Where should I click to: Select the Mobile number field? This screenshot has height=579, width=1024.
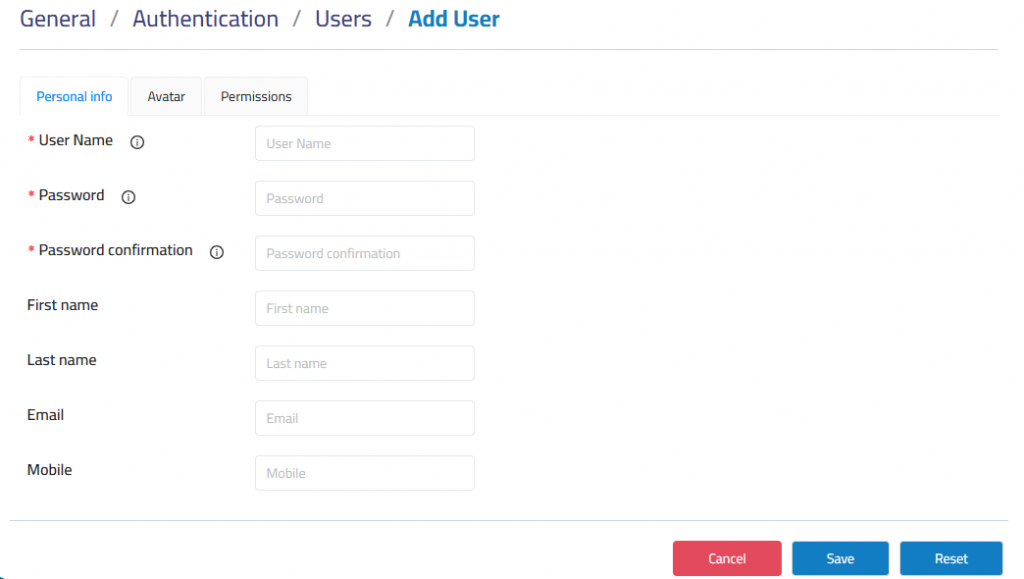tap(364, 473)
